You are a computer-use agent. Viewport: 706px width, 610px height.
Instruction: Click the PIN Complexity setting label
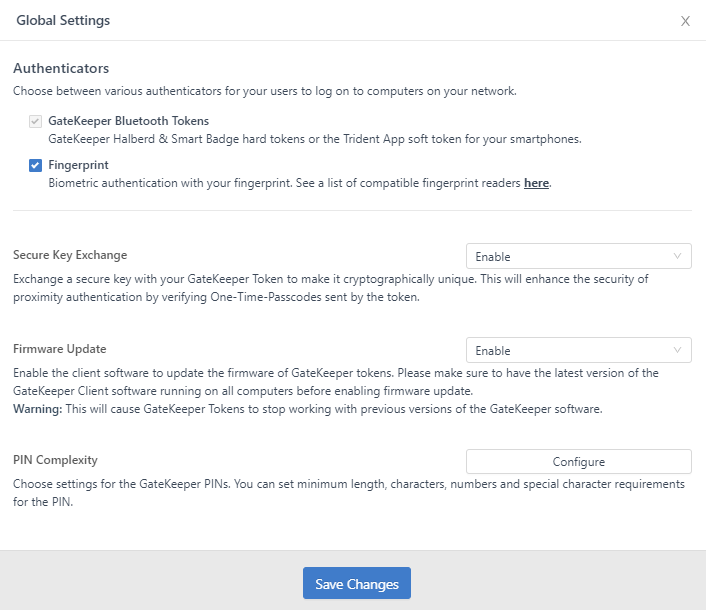click(x=55, y=460)
